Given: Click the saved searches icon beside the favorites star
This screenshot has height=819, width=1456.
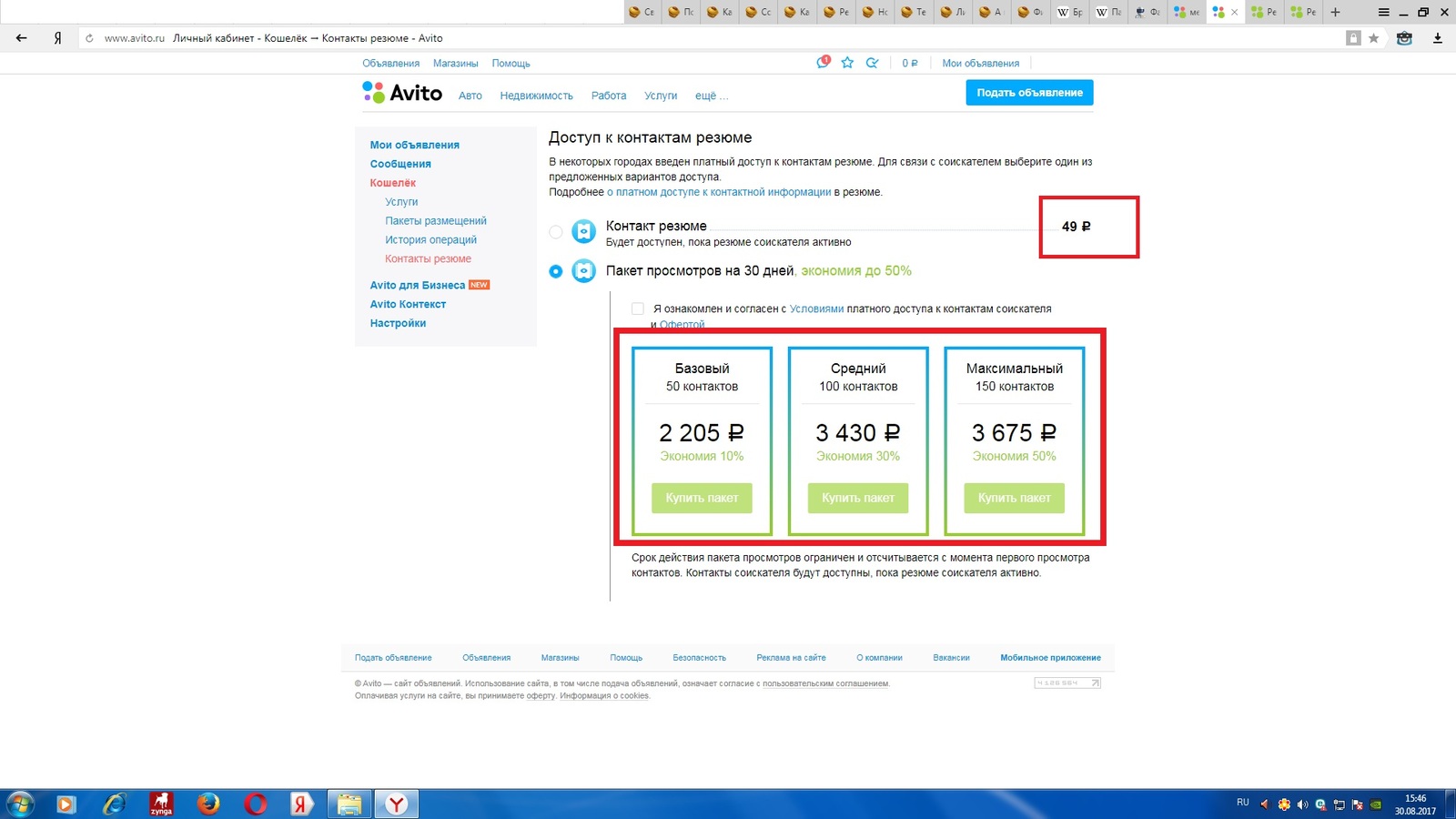Looking at the screenshot, I should tap(872, 63).
